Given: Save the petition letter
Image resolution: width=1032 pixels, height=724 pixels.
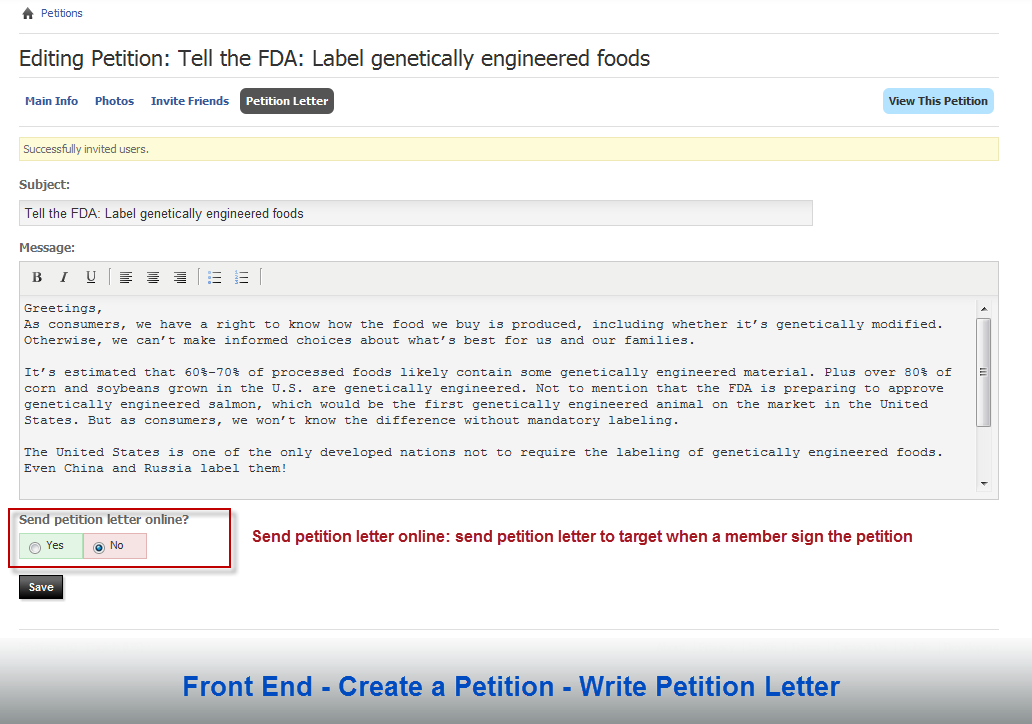Looking at the screenshot, I should coord(41,587).
